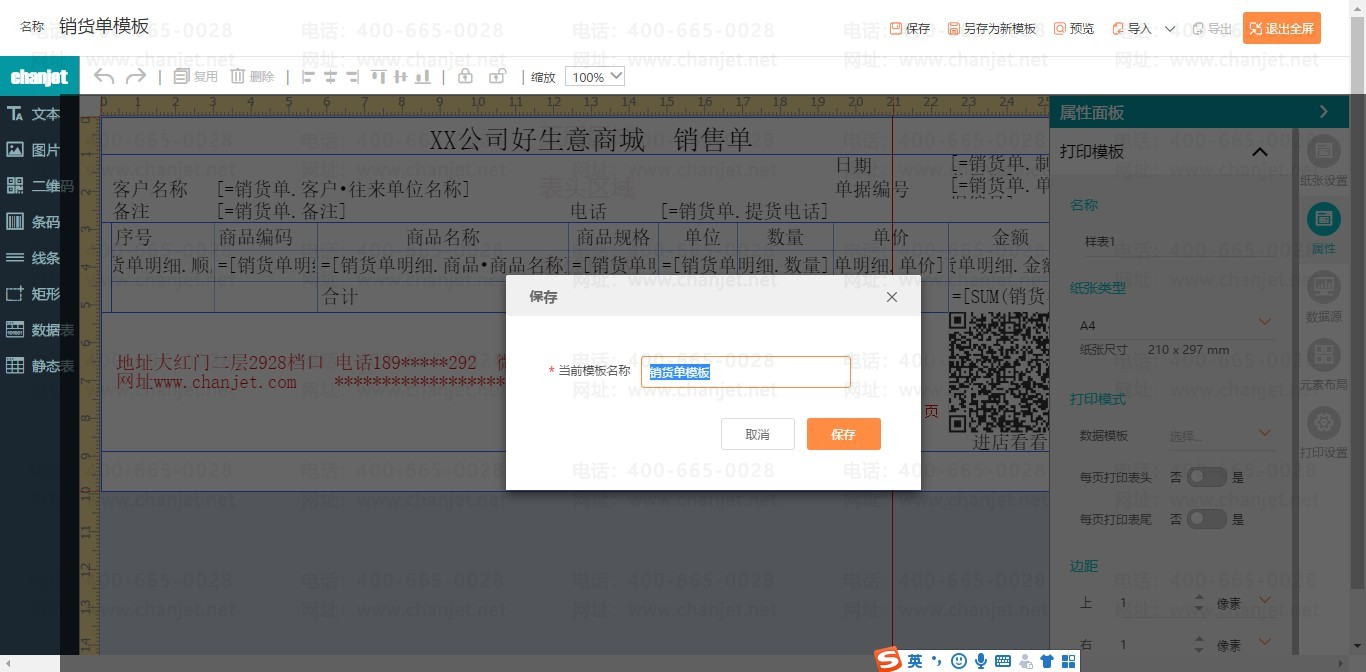Image resolution: width=1366 pixels, height=672 pixels.
Task: Collapse the 属性面板 with right chevron
Action: 1324,112
